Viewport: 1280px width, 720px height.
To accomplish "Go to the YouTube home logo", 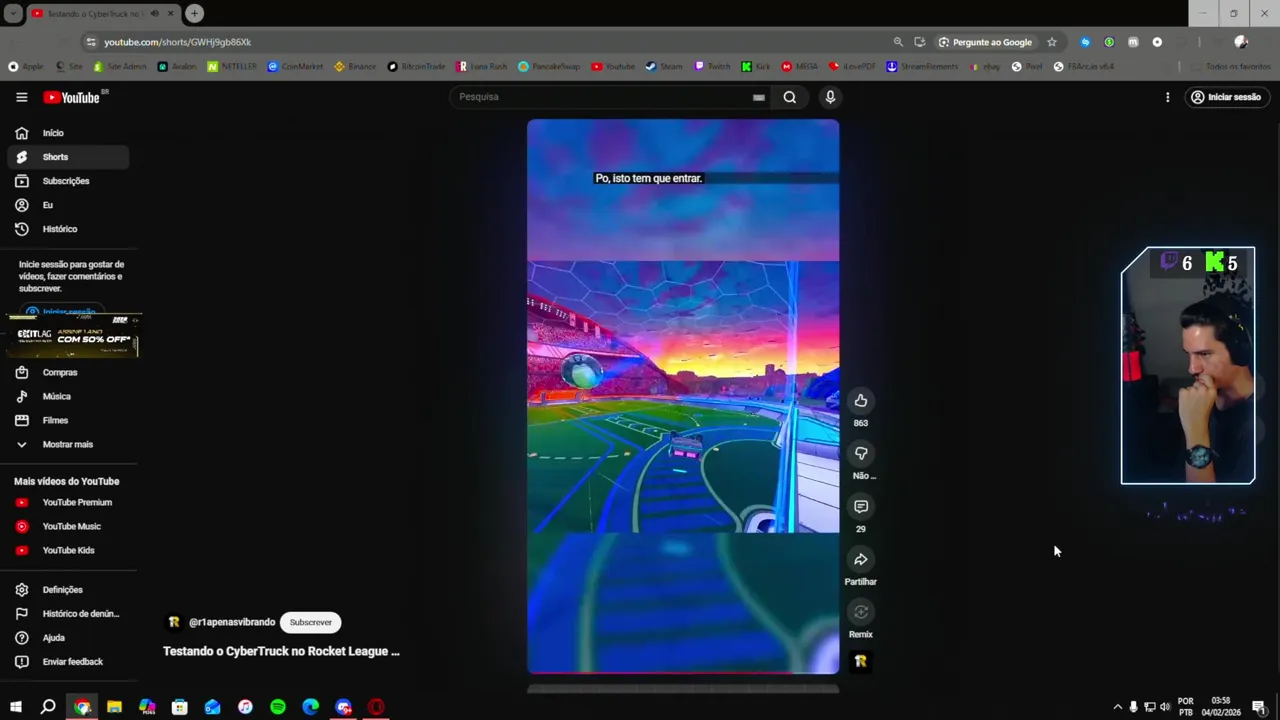I will point(71,97).
